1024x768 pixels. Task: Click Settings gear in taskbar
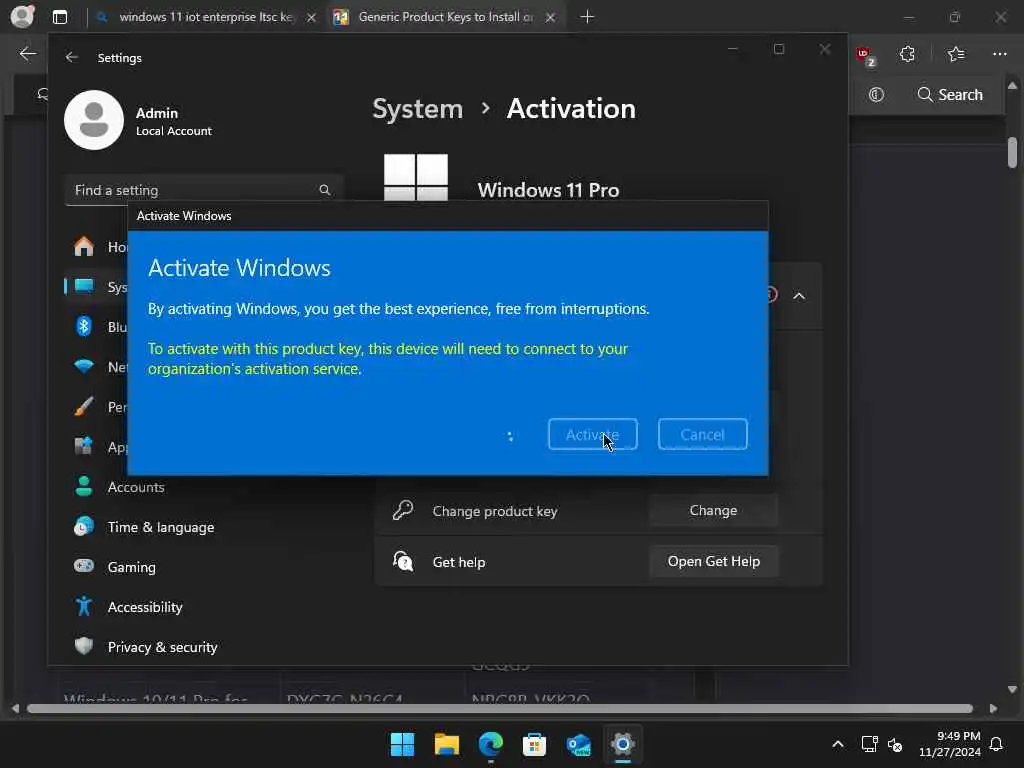[x=622, y=744]
